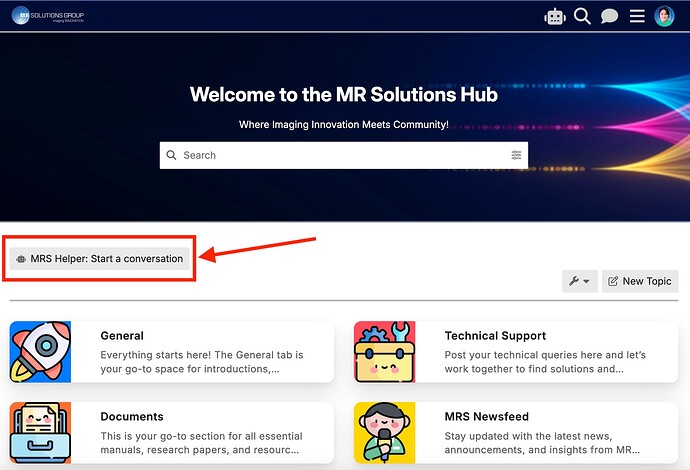The image size is (690, 470).
Task: Click 'Stay updated with the latest news' description
Action: [542, 443]
